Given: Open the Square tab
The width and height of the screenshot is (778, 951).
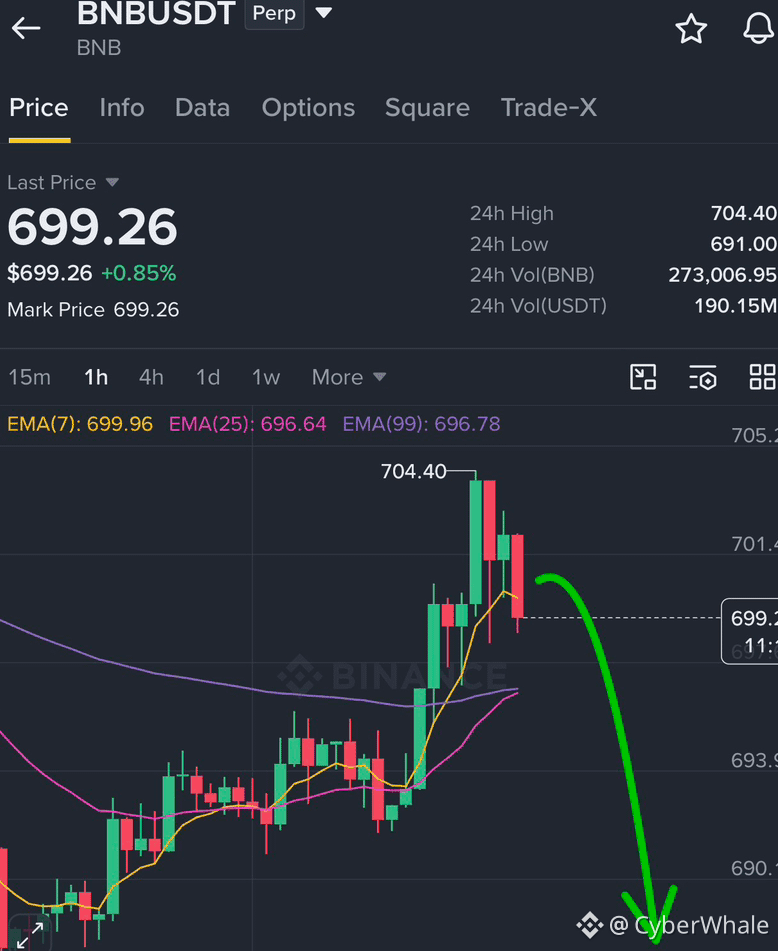Looking at the screenshot, I should tap(428, 108).
